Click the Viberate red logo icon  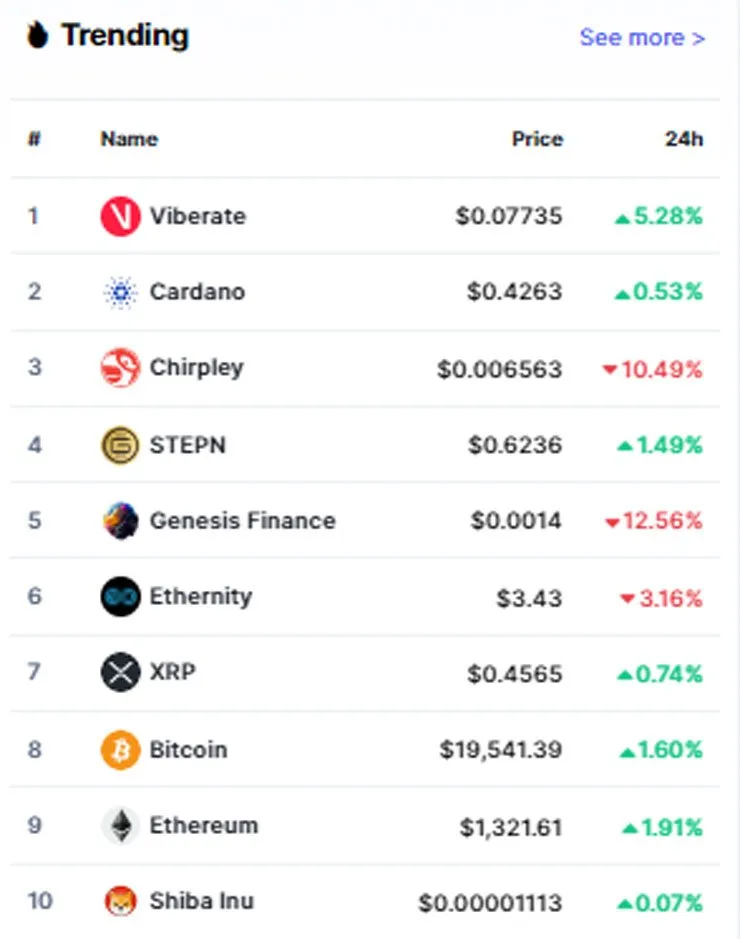120,216
